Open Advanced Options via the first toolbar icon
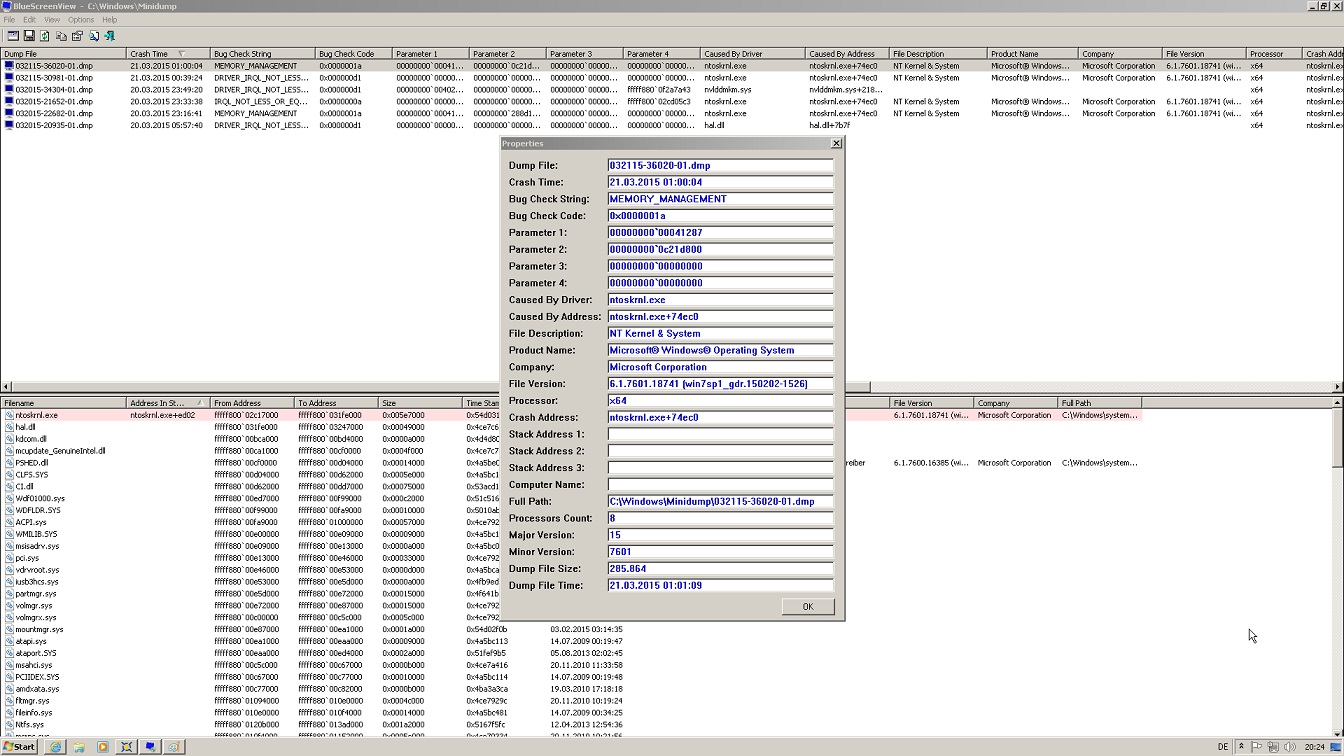1344x756 pixels. coord(13,35)
